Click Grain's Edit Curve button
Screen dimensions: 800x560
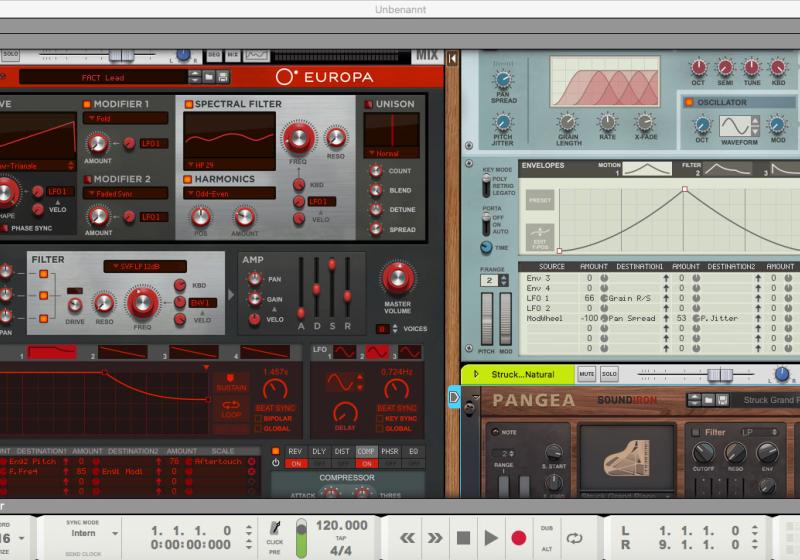point(540,238)
